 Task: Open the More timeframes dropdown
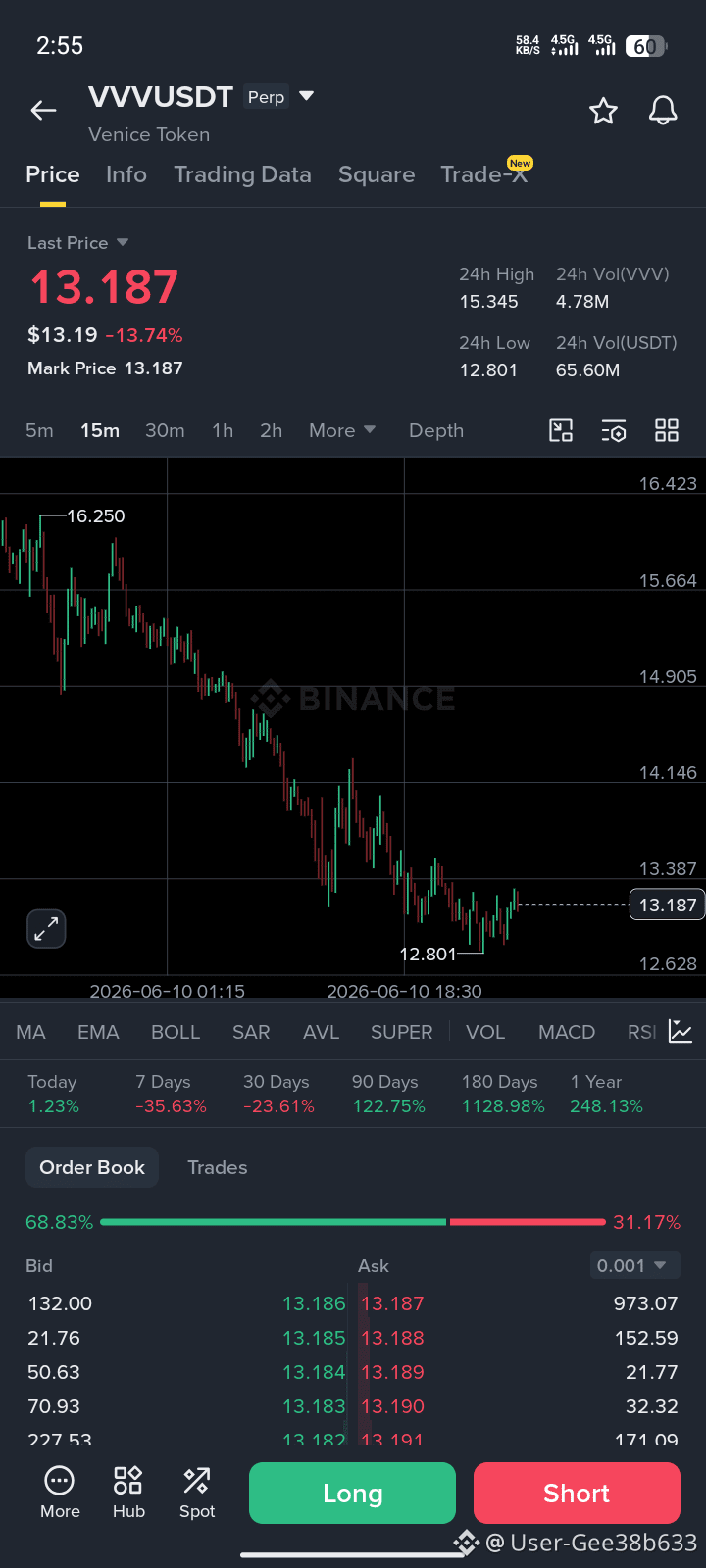[342, 430]
